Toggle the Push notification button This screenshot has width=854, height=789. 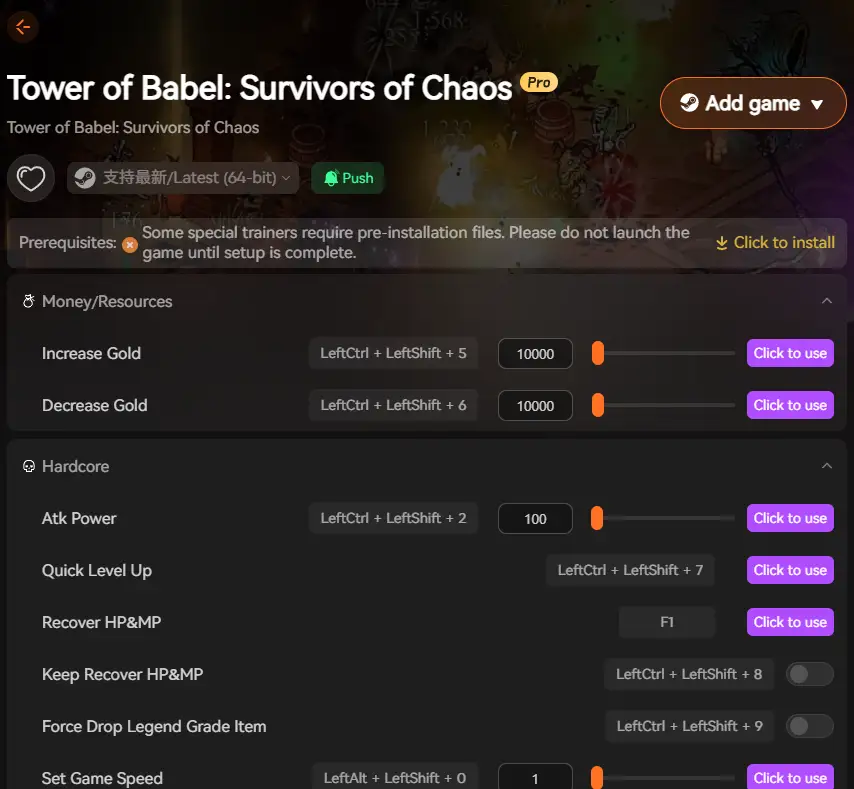tap(347, 177)
